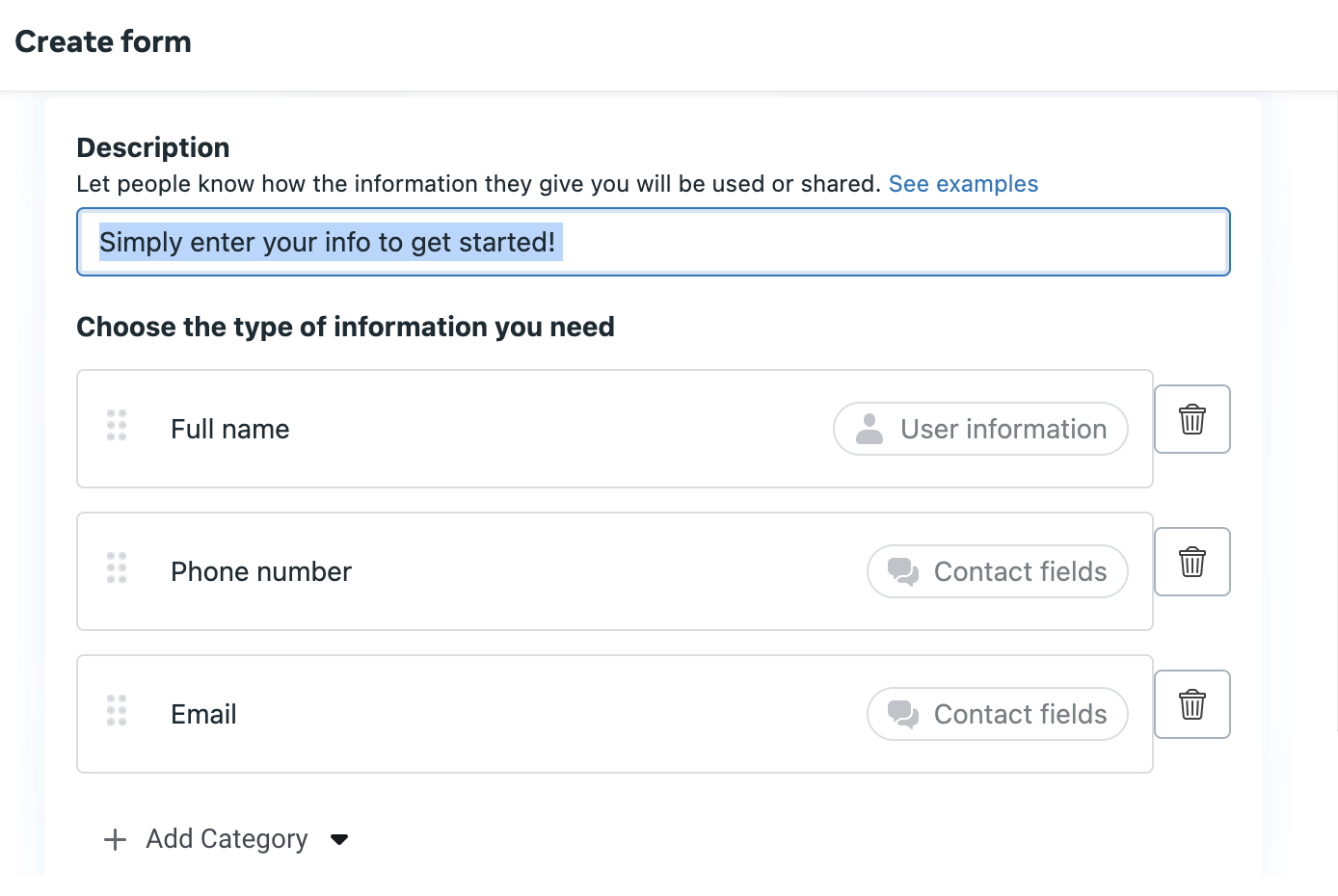Focus the Description text input field

tap(654, 242)
